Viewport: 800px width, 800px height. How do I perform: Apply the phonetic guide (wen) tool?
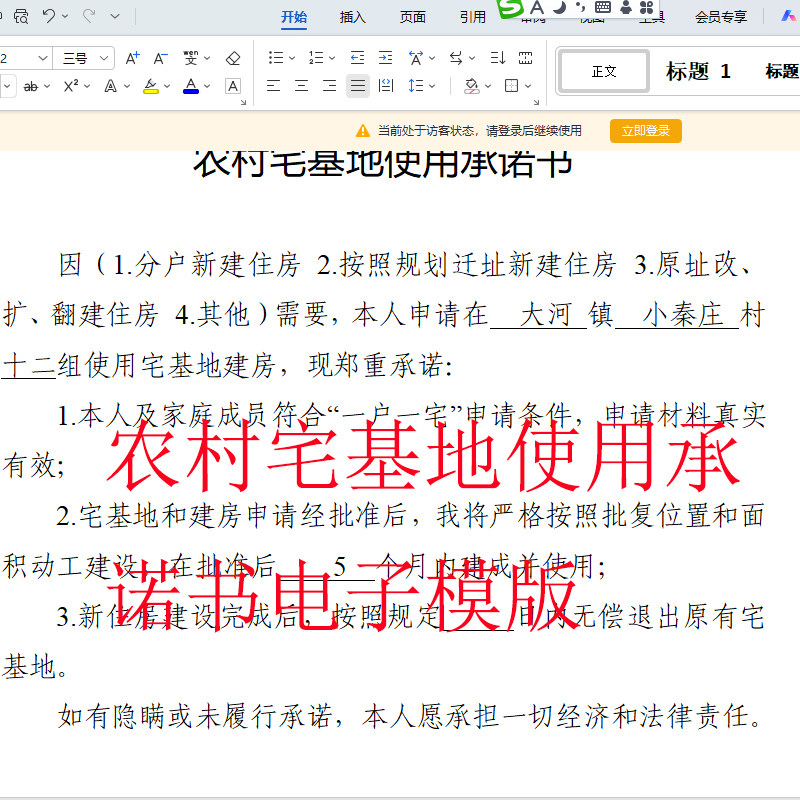pyautogui.click(x=191, y=58)
